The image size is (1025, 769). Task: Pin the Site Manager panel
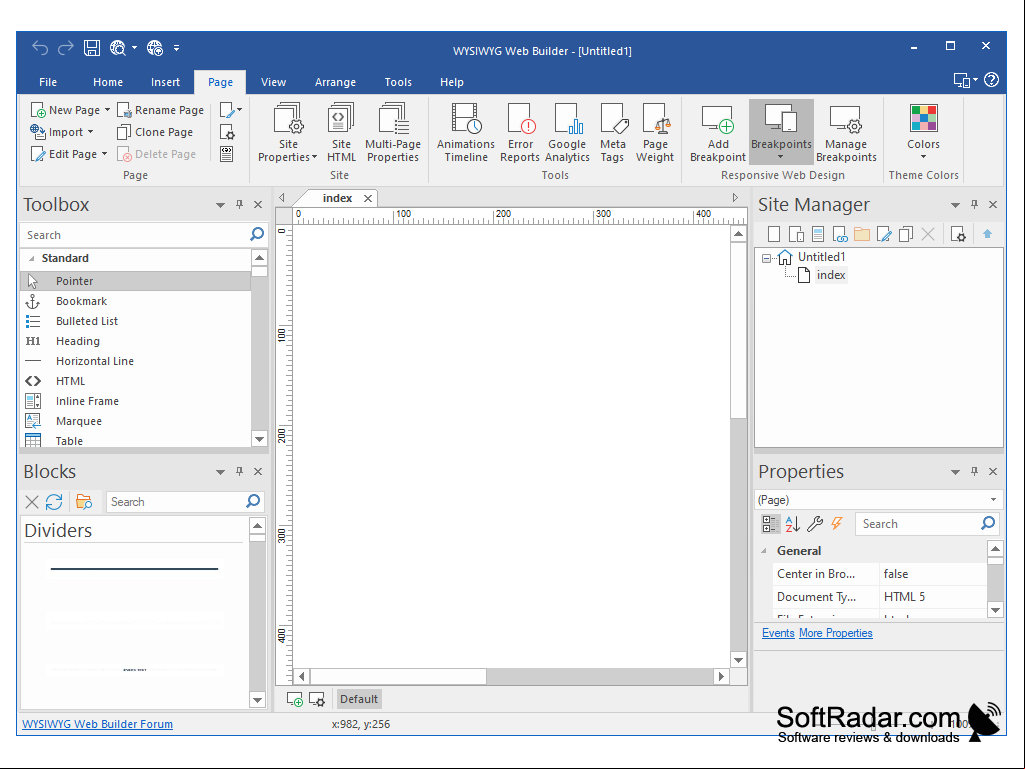[x=974, y=205]
